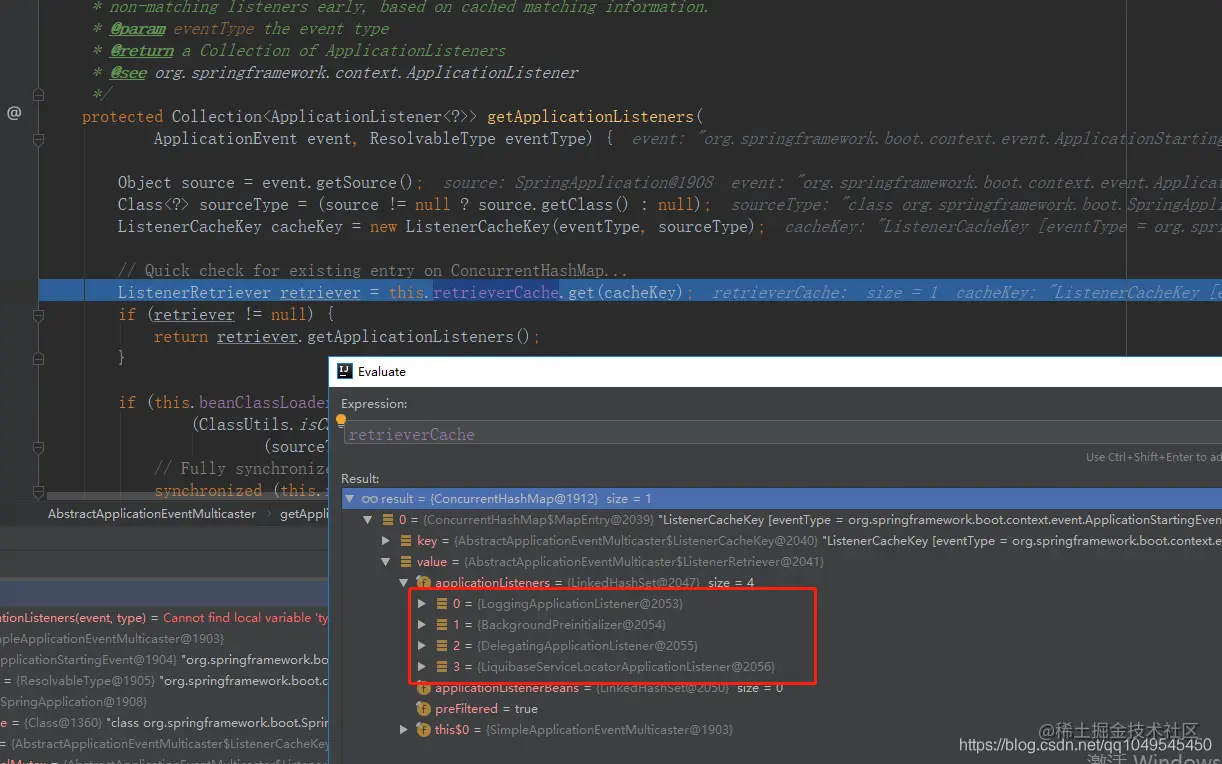Click the field icon of this$0 row
This screenshot has height=764, width=1222.
coord(424,730)
